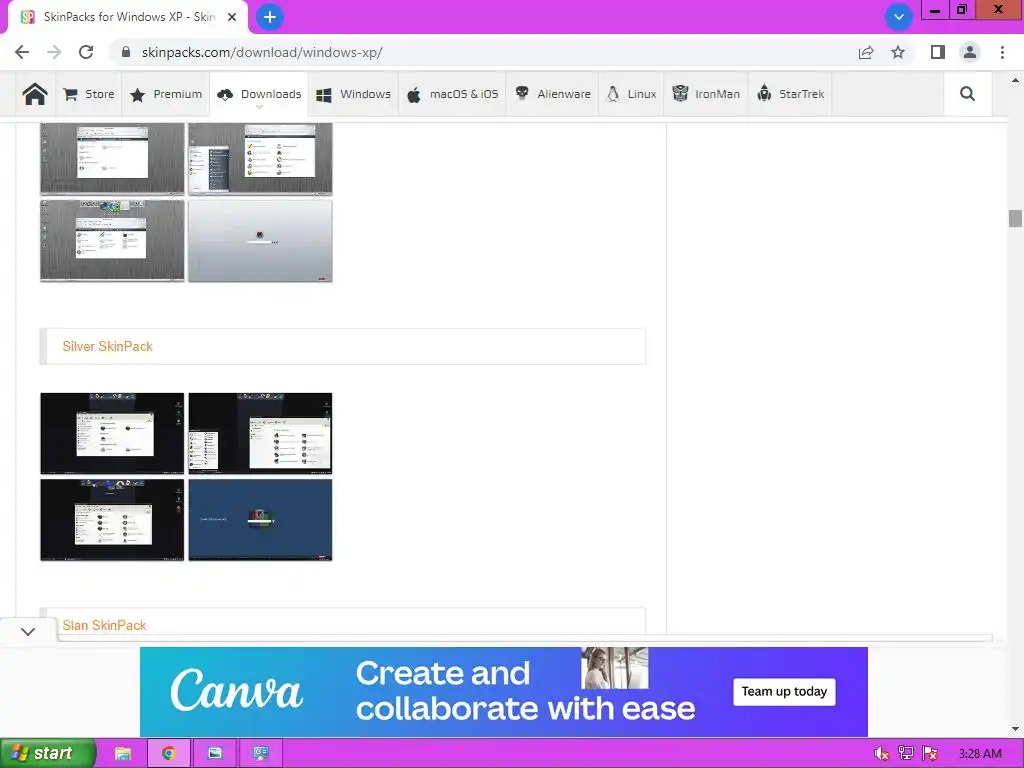Open the Linux menu item
Image resolution: width=1024 pixels, height=768 pixels.
pos(631,94)
